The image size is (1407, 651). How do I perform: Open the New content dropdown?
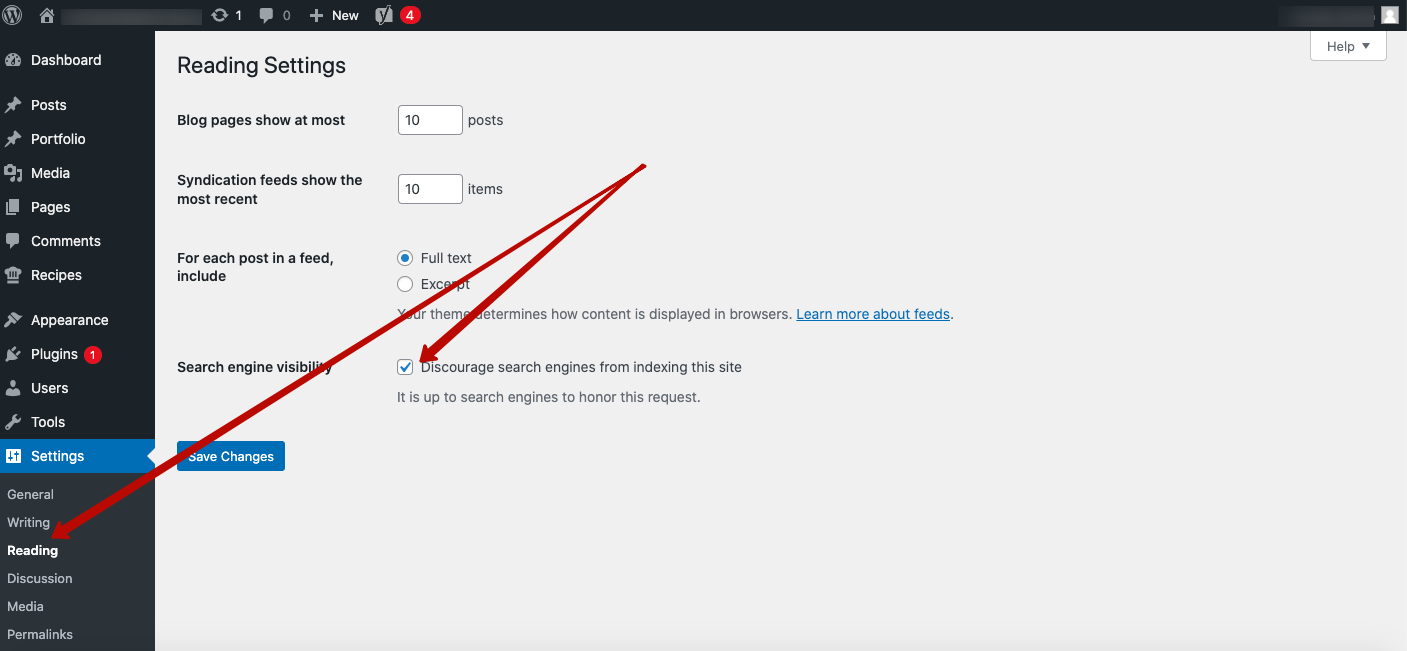tap(335, 15)
